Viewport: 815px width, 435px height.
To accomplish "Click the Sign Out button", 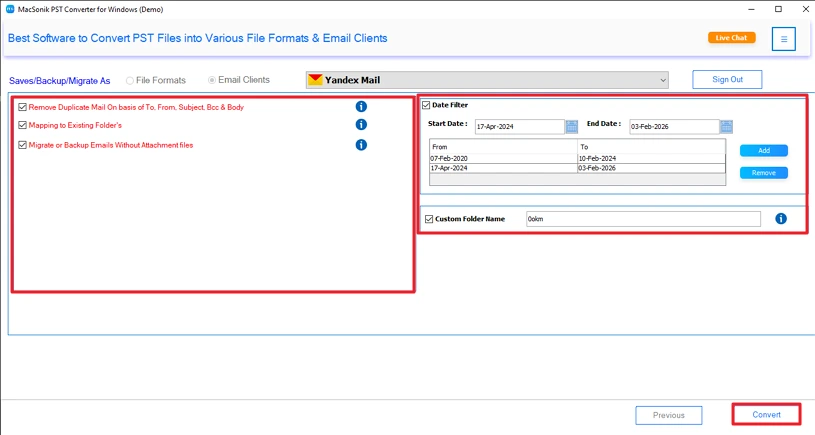I will (x=727, y=80).
